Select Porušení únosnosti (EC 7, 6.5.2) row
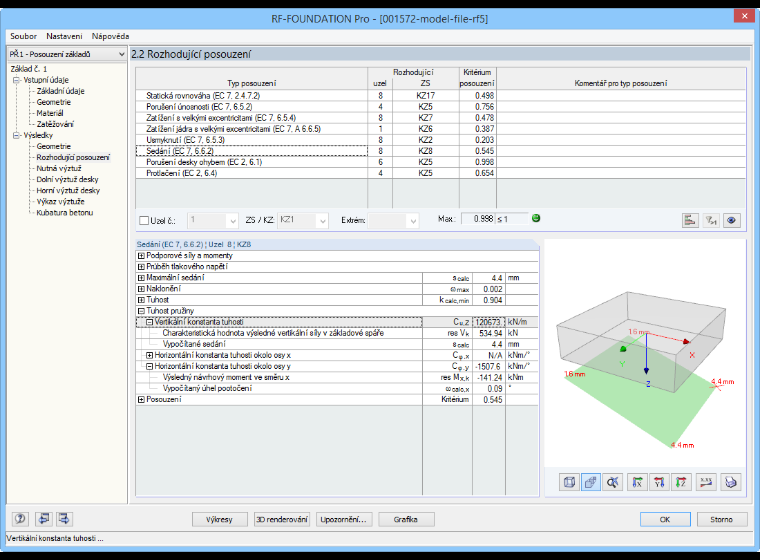 (x=440, y=107)
